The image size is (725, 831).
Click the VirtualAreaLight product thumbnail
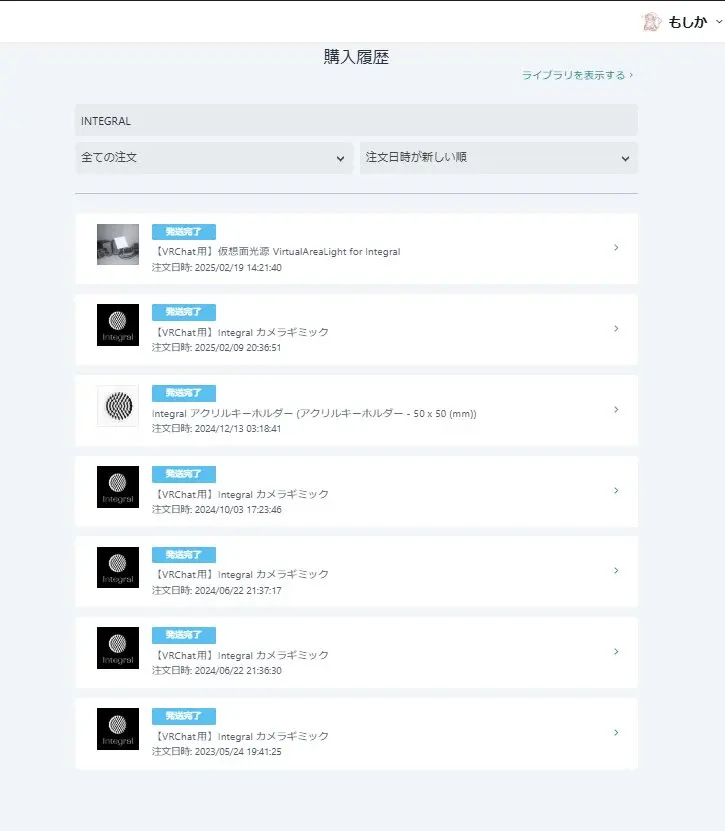coord(118,244)
